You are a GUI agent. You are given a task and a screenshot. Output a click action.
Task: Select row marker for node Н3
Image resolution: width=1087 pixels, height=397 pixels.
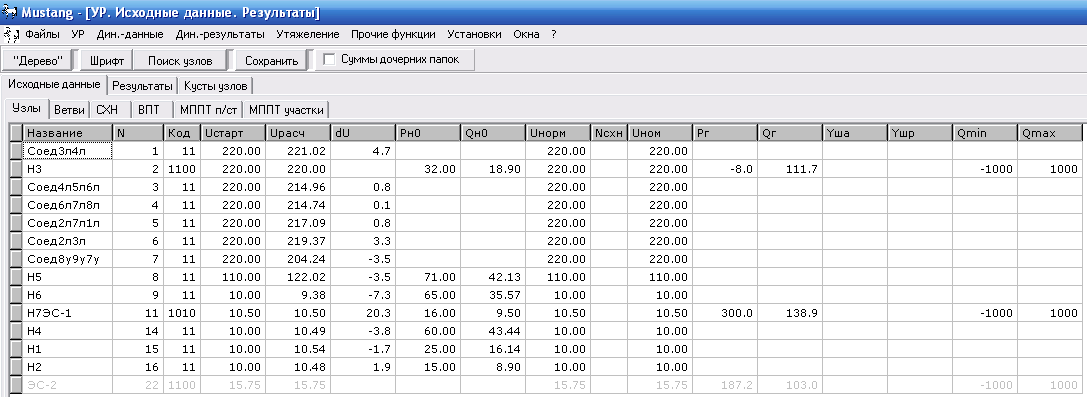[17, 169]
